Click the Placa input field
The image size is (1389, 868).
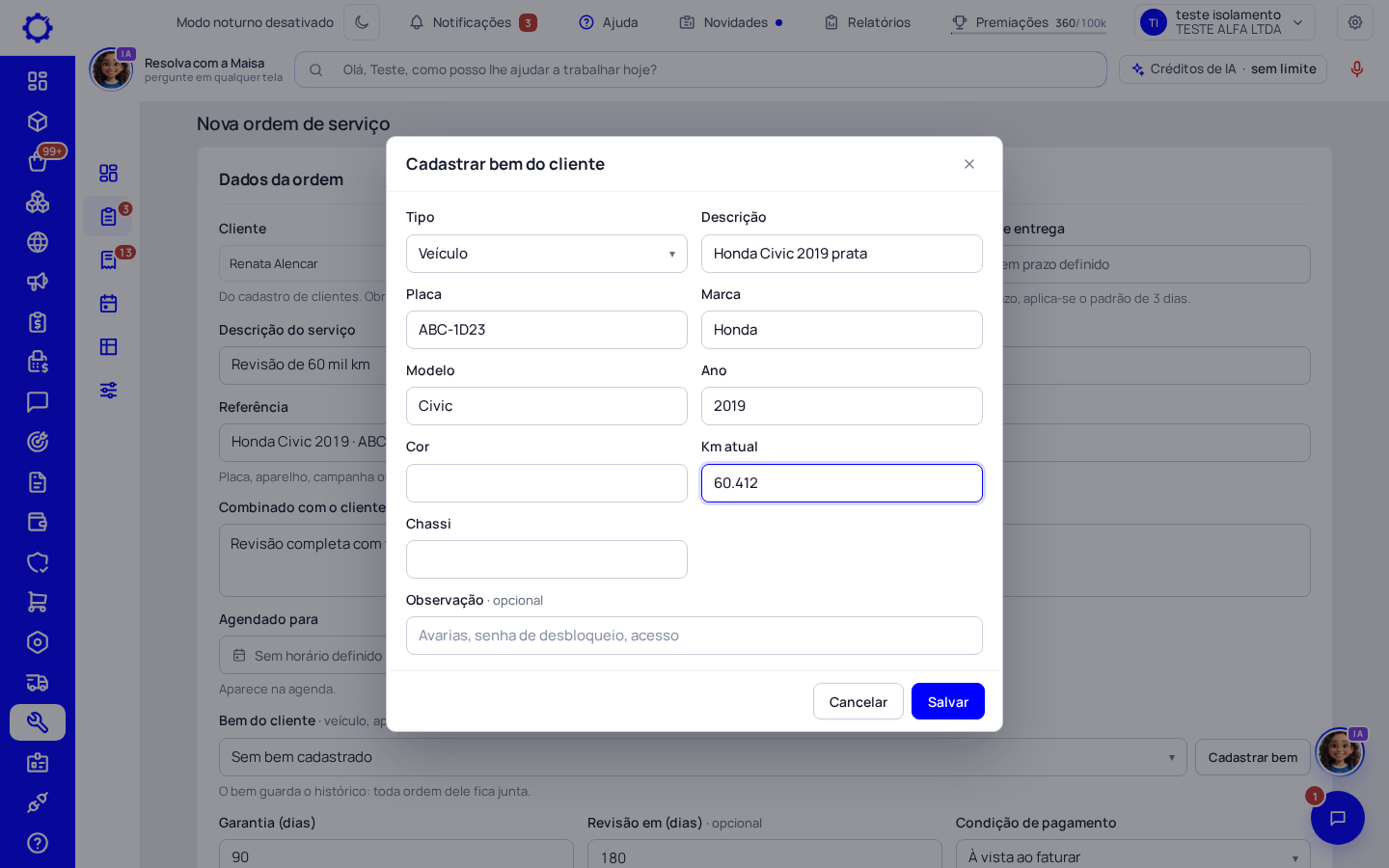[x=547, y=330]
